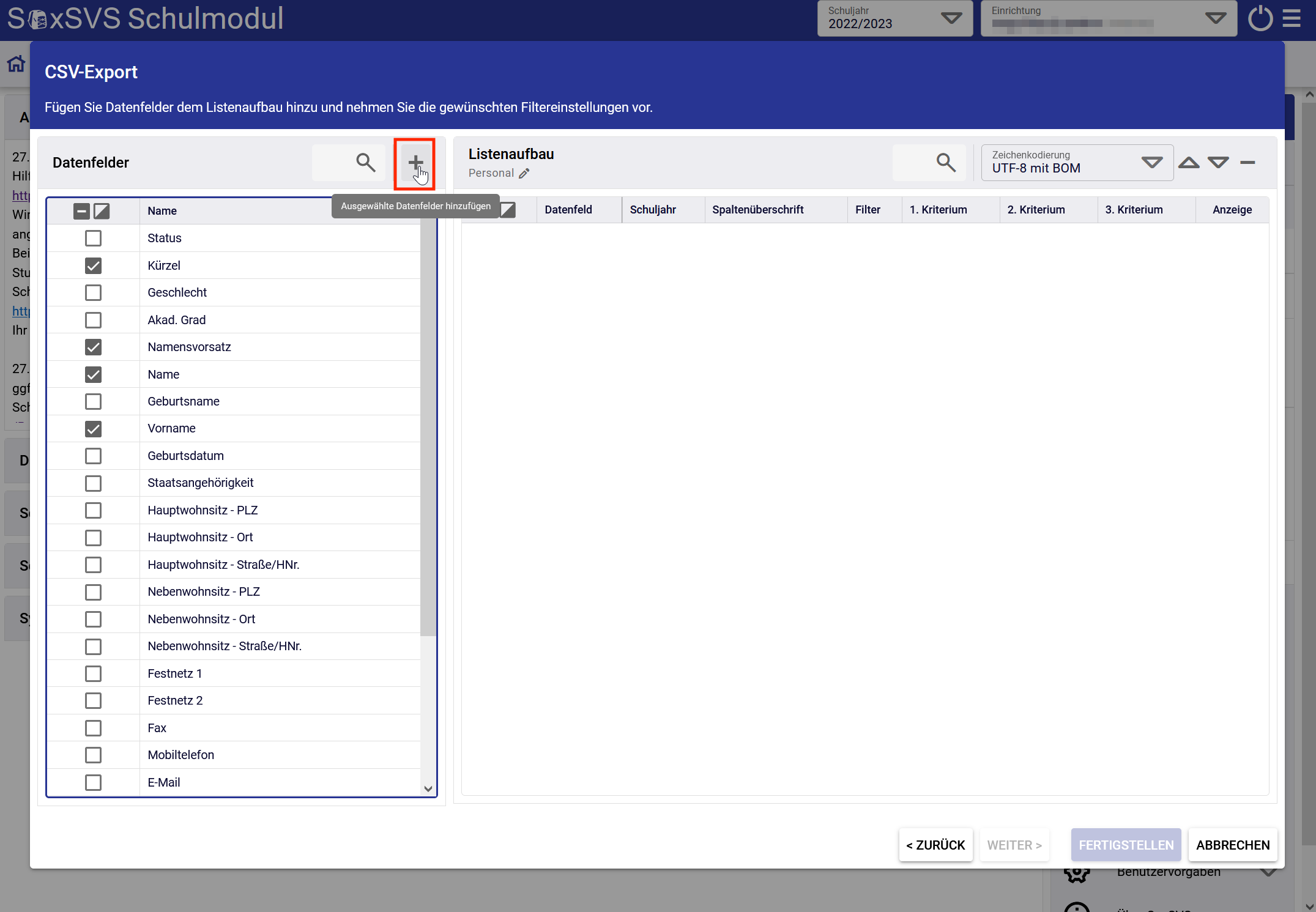Check the Hauptwohnsitz - PLZ checkbox
This screenshot has width=1316, height=912.
[x=93, y=510]
